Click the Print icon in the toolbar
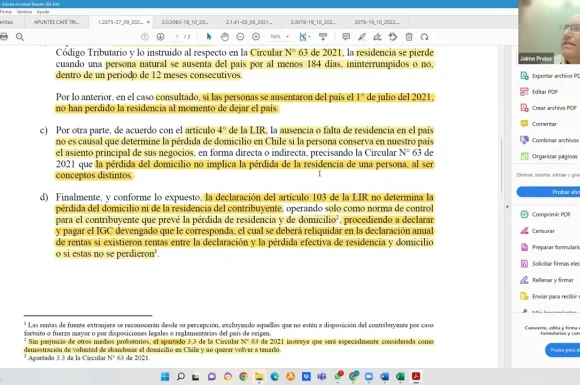Image resolution: width=580 pixels, height=385 pixels. [4, 37]
